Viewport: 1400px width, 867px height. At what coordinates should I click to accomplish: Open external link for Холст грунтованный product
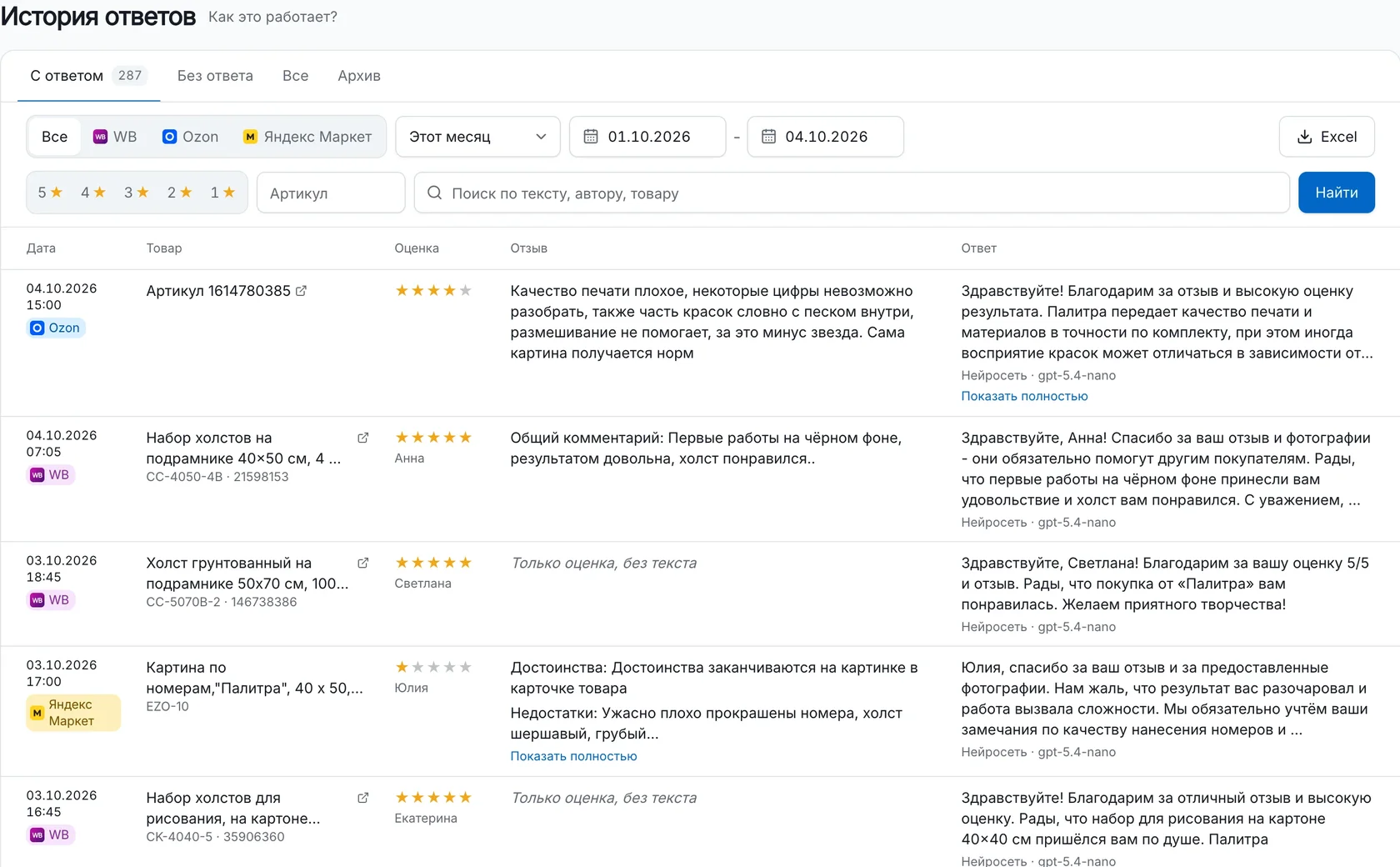(362, 563)
